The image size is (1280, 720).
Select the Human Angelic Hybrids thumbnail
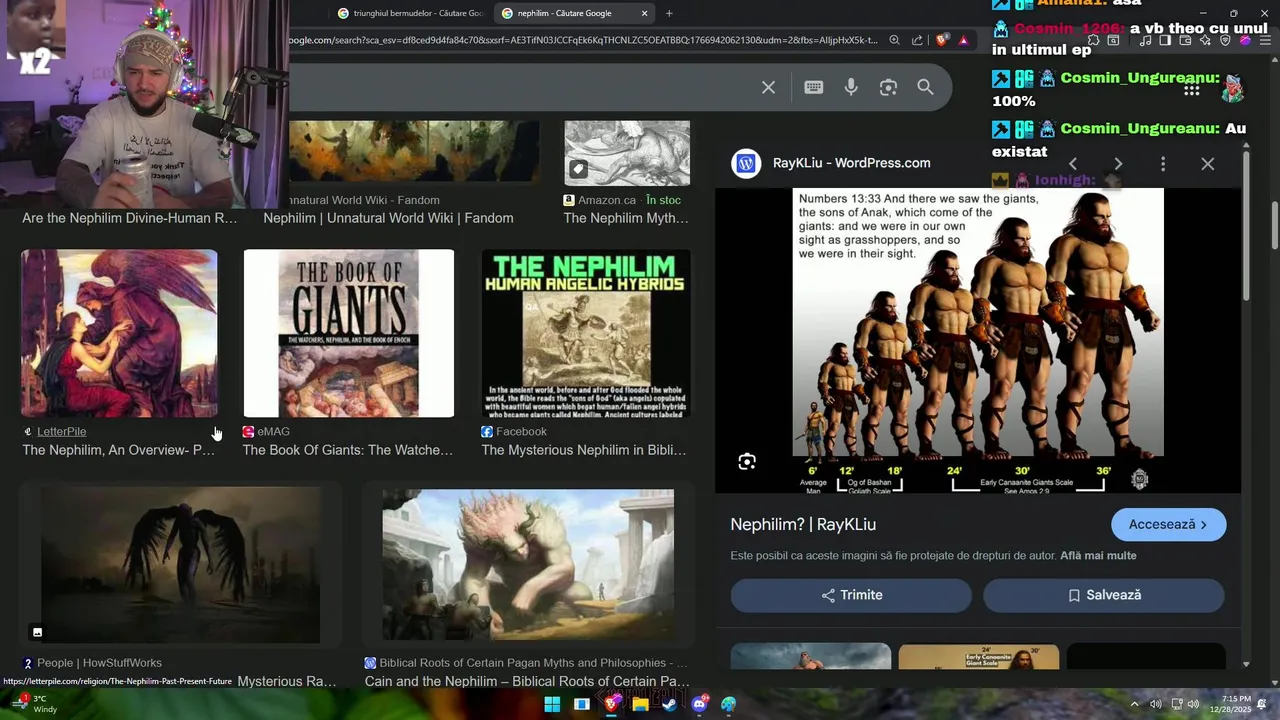(x=586, y=334)
